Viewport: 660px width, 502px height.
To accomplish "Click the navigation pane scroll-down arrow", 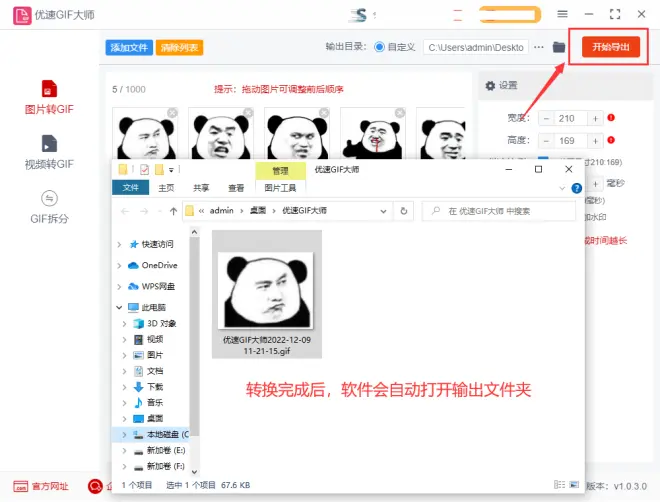I will point(194,472).
